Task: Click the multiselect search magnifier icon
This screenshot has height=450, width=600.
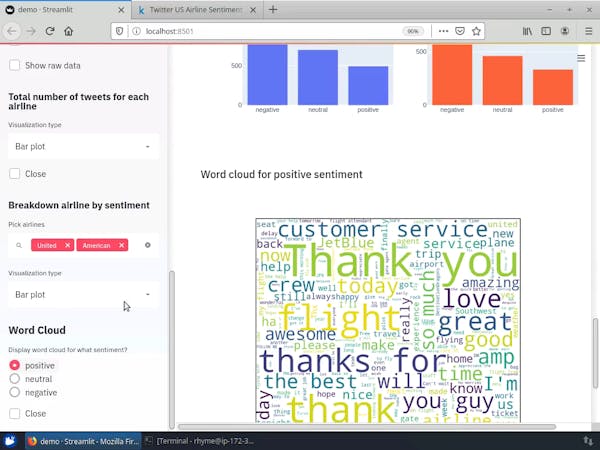Action: (x=19, y=245)
